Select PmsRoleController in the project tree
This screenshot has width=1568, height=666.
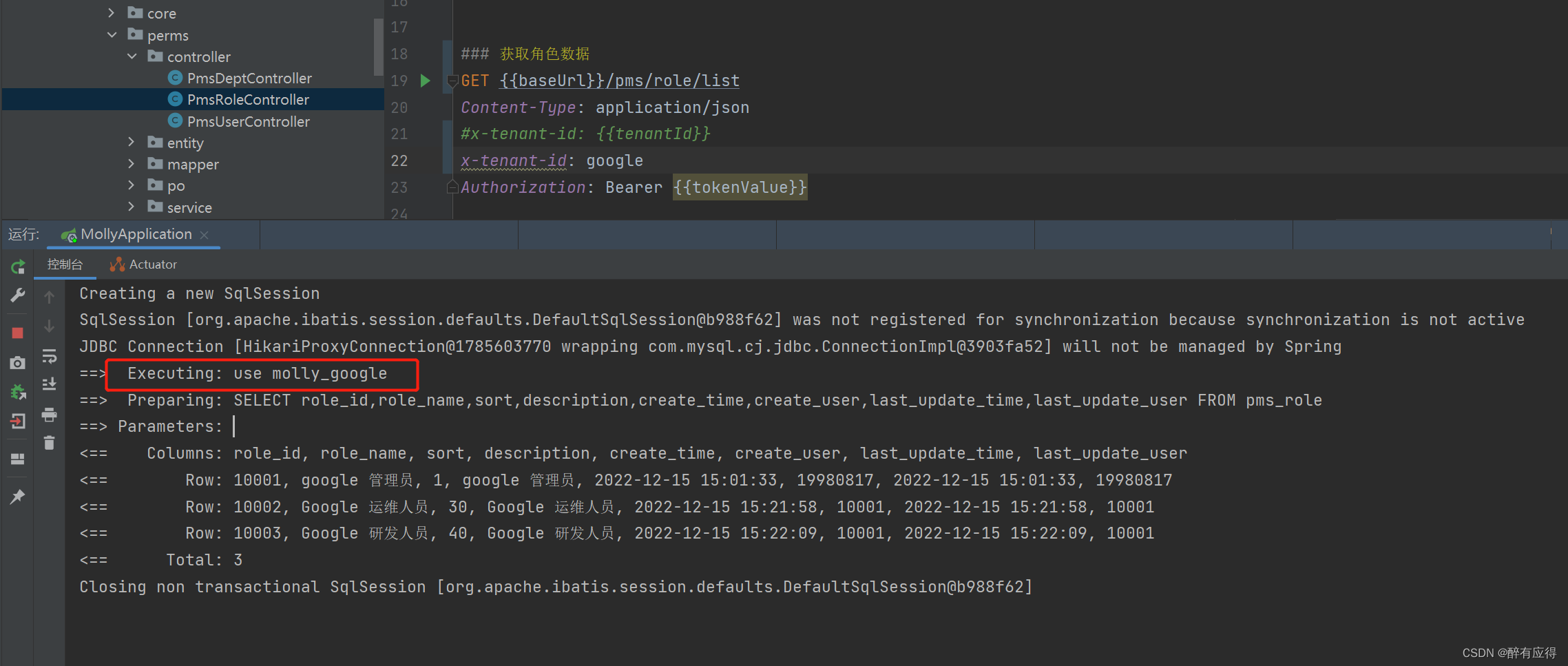(x=248, y=99)
